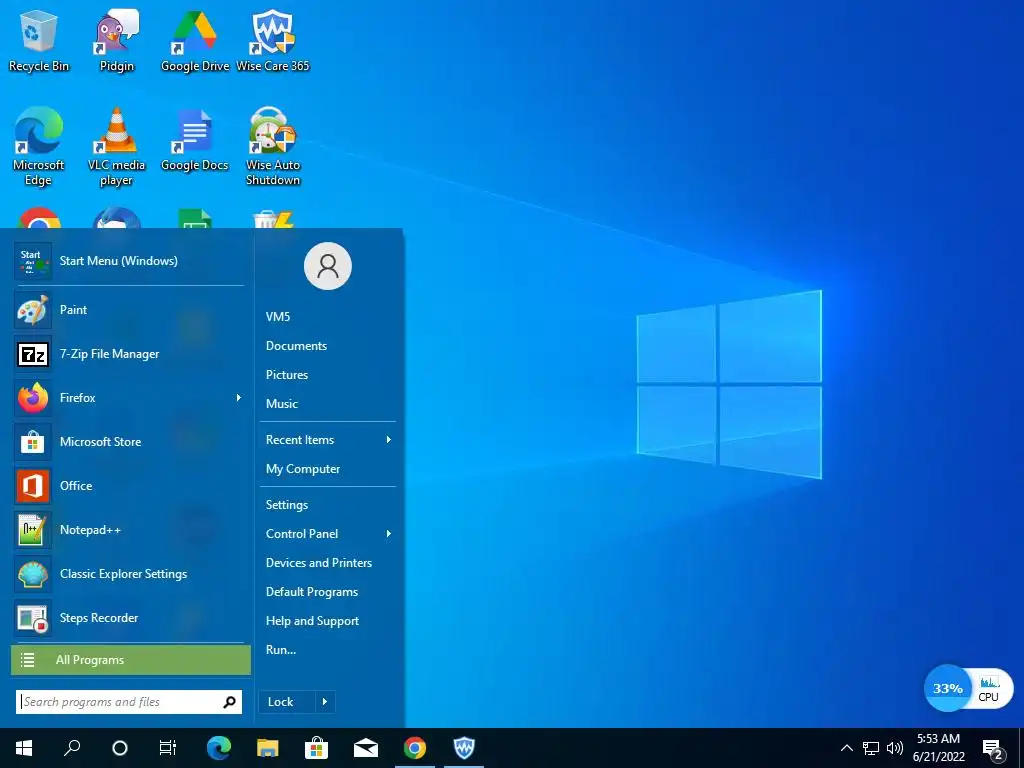1024x768 pixels.
Task: Click the Windows Start button
Action: point(24,748)
